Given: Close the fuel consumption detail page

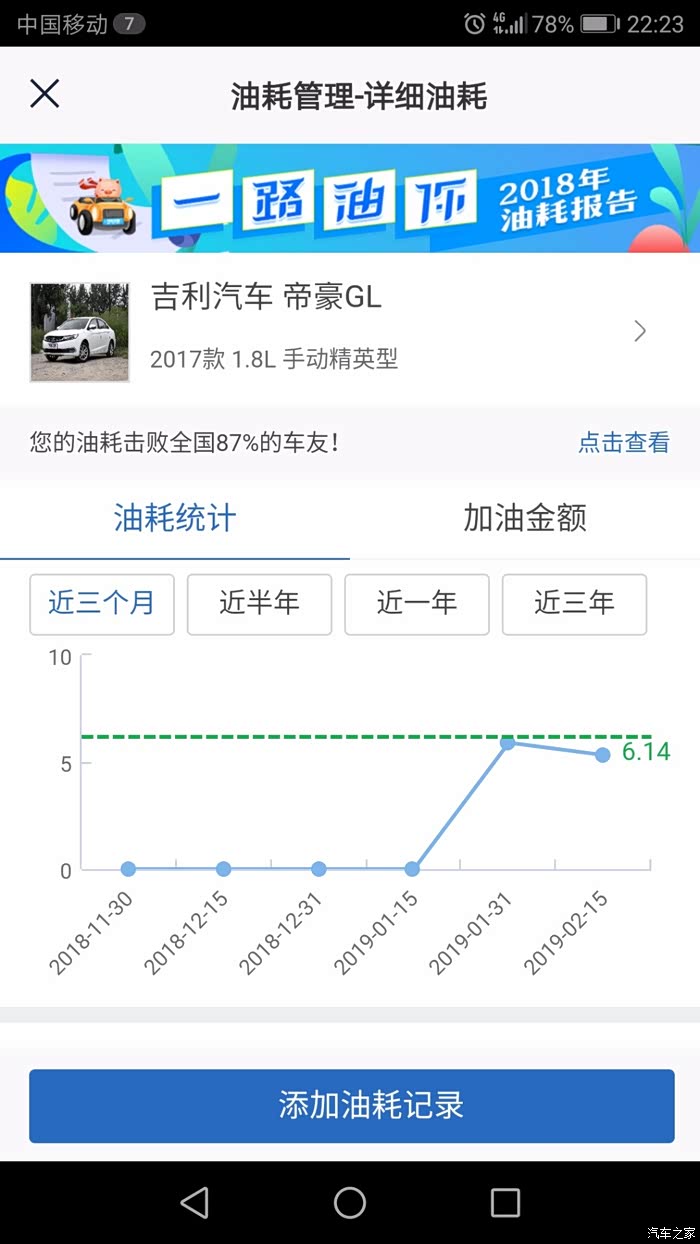Looking at the screenshot, I should 45,94.
